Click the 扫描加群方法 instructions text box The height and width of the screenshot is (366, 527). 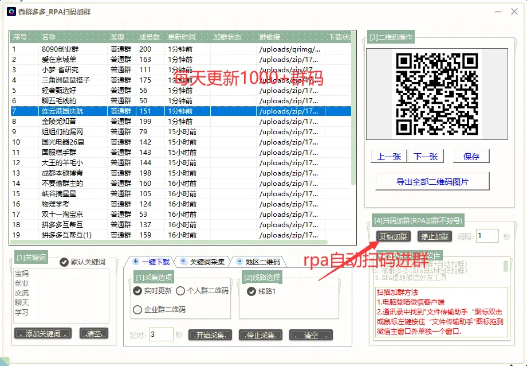441,312
